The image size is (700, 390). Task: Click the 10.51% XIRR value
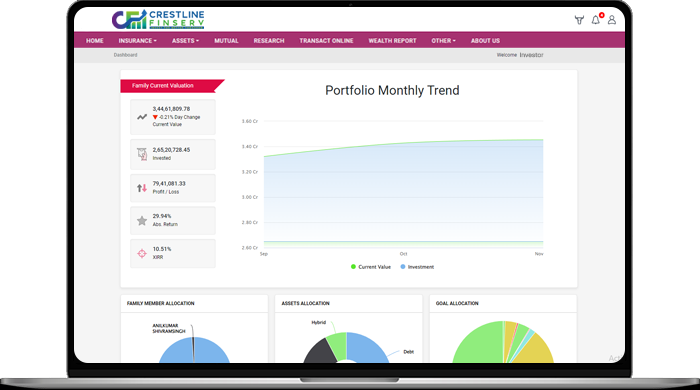[x=162, y=249]
